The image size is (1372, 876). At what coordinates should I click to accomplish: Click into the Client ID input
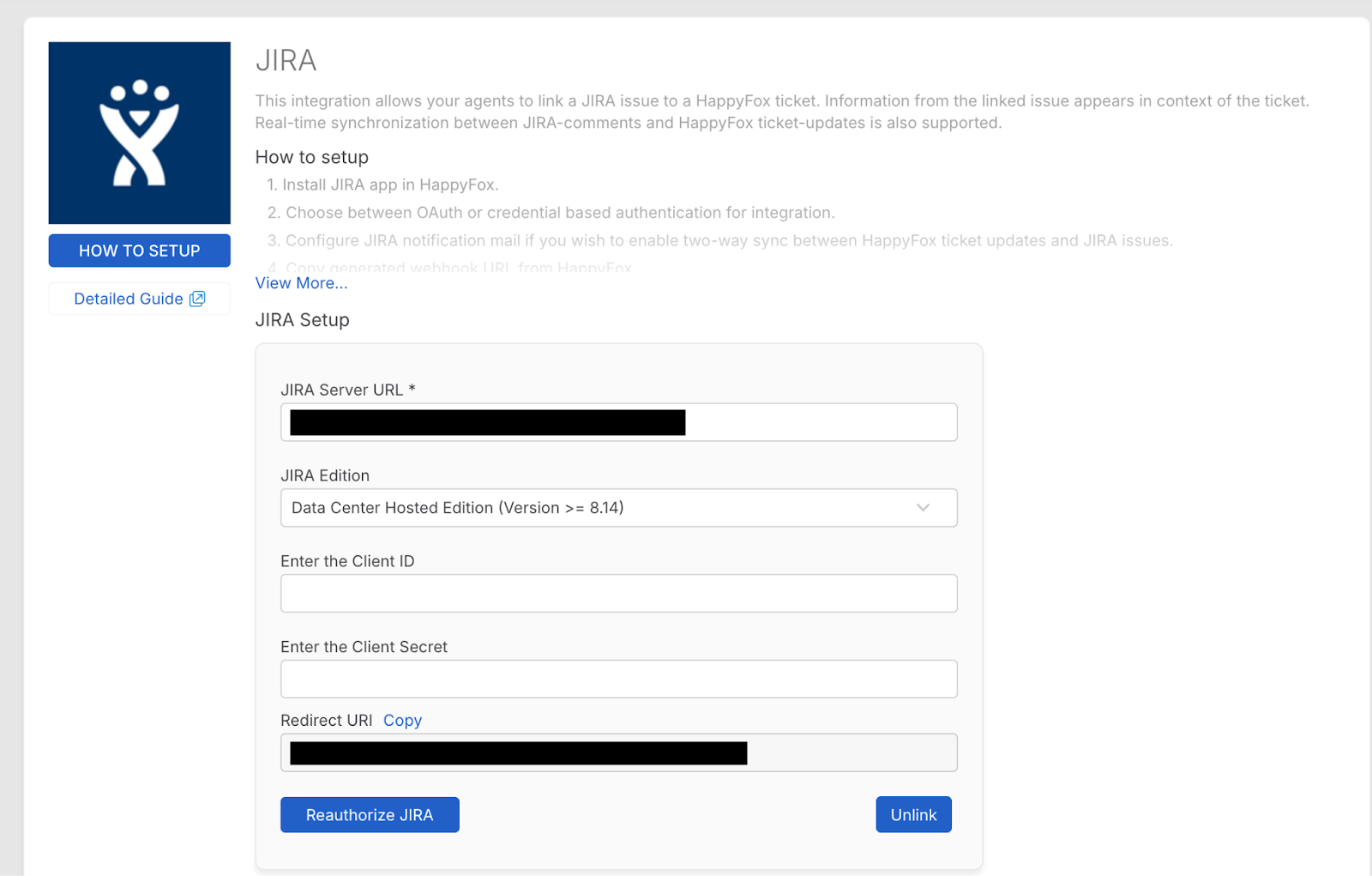[x=618, y=594]
